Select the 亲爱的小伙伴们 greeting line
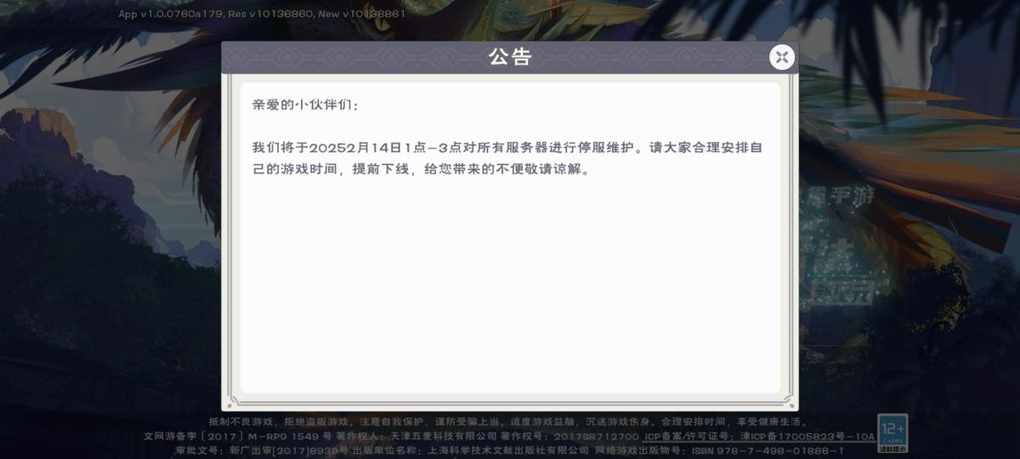The image size is (1020, 459). tap(305, 105)
